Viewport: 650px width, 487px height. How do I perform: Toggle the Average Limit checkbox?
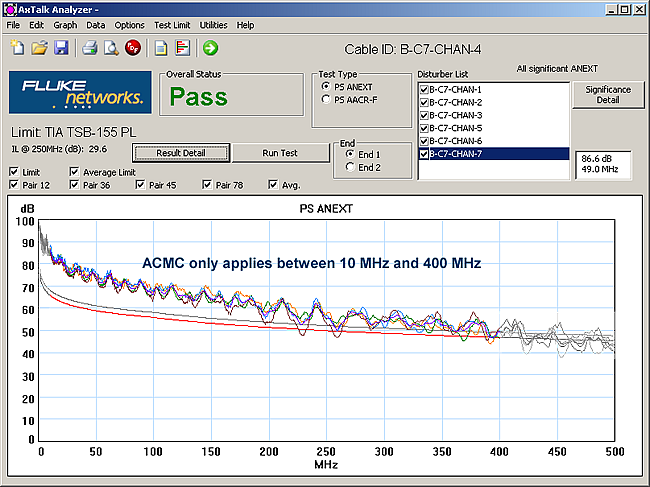click(74, 172)
